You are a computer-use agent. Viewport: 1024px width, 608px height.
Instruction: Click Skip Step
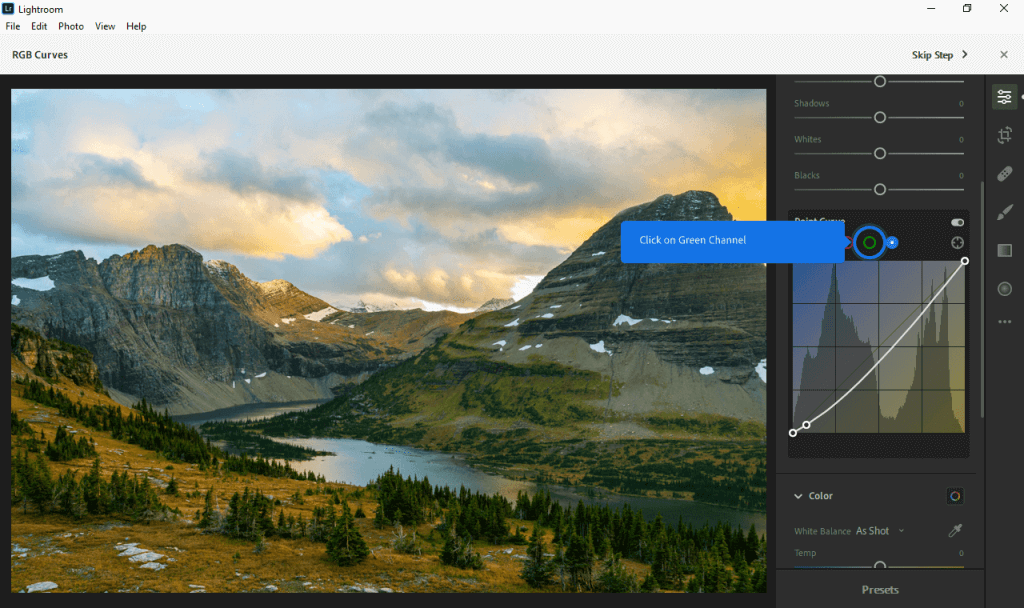[939, 55]
